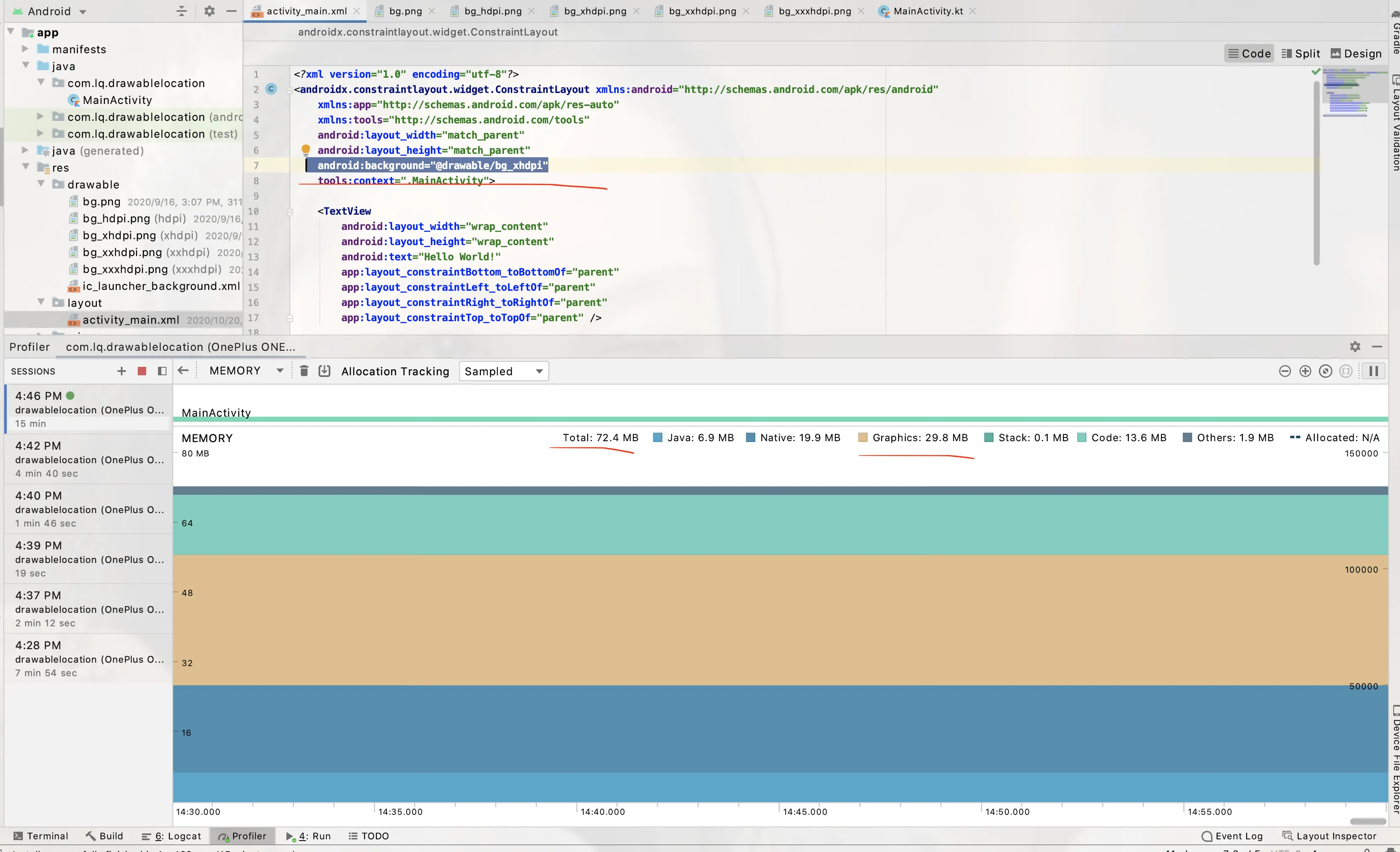
Task: Close the activity_main.xml tab
Action: click(356, 11)
